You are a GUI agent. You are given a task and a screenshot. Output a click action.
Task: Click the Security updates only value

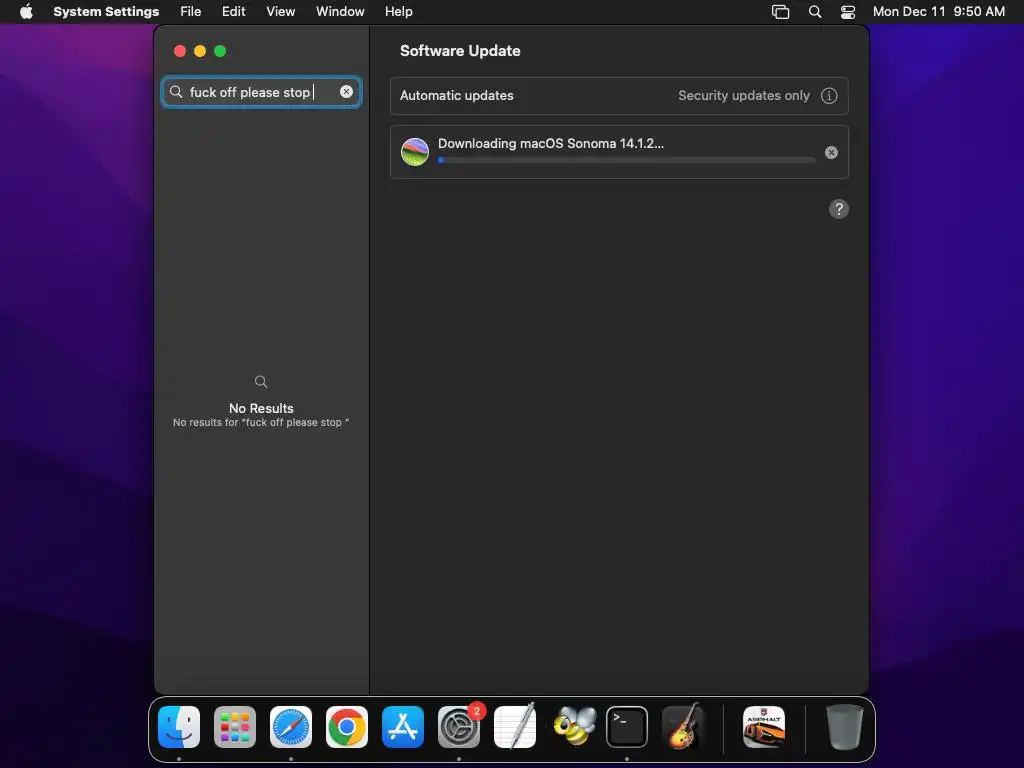[743, 95]
